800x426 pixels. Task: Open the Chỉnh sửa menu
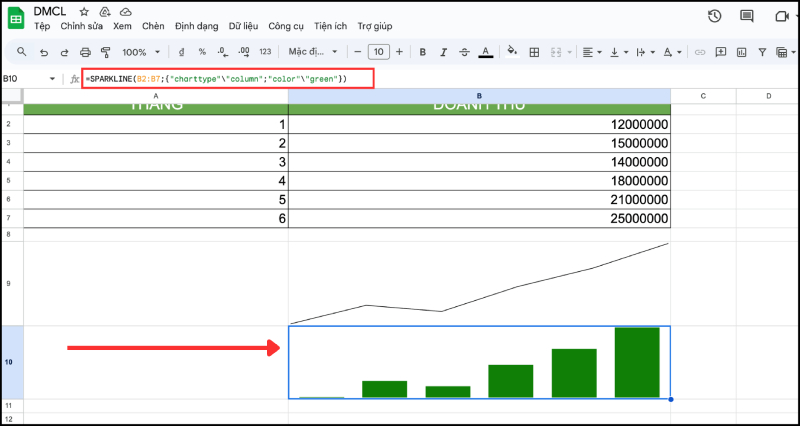[x=82, y=26]
